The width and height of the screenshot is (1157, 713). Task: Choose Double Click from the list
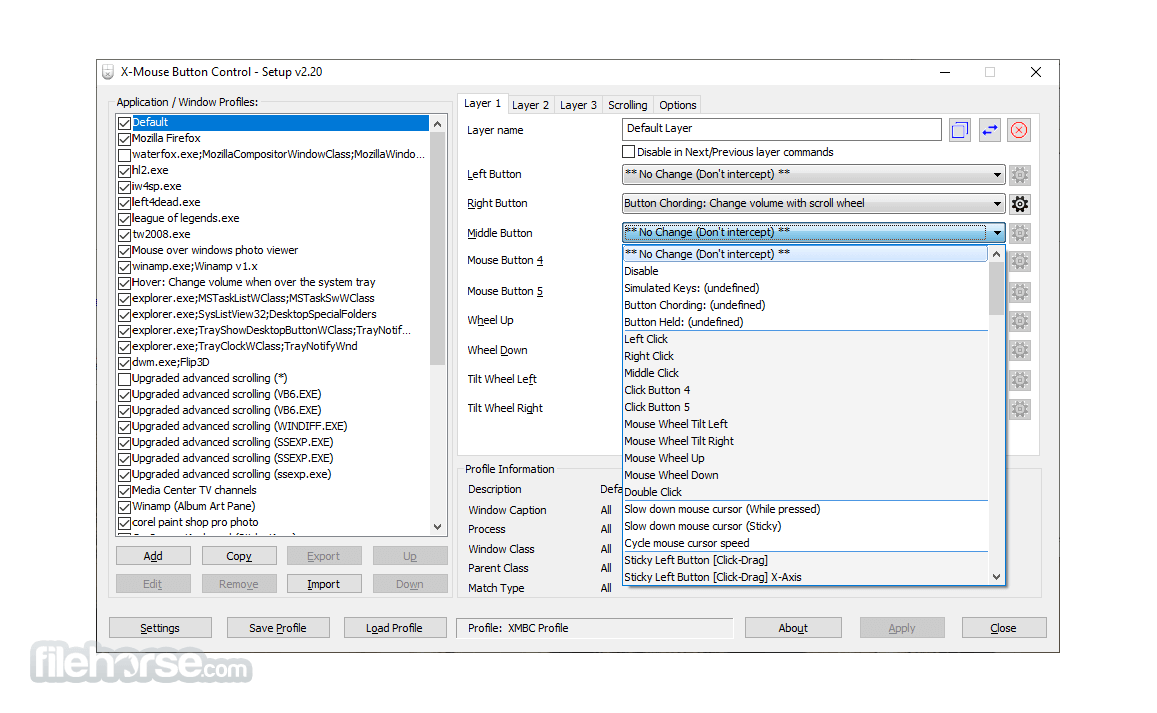[805, 492]
